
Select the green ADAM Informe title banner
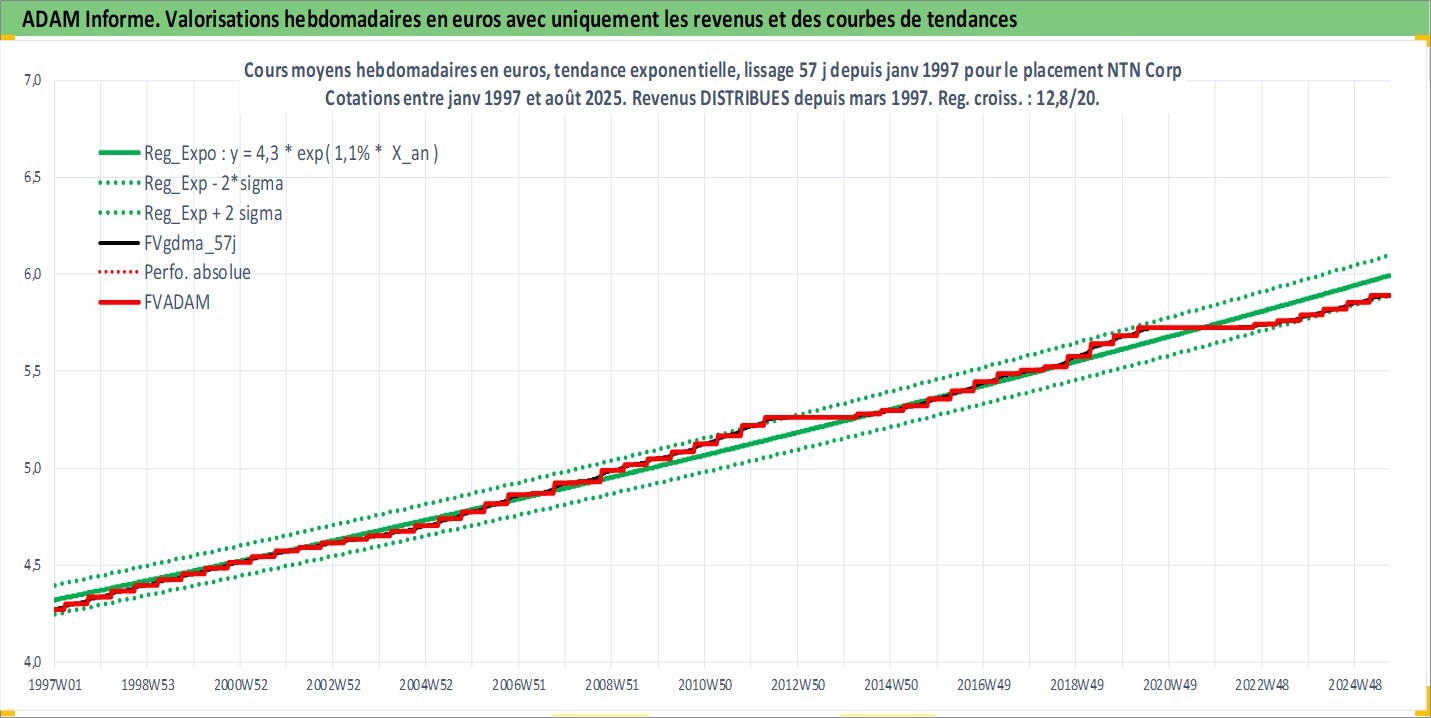click(715, 18)
